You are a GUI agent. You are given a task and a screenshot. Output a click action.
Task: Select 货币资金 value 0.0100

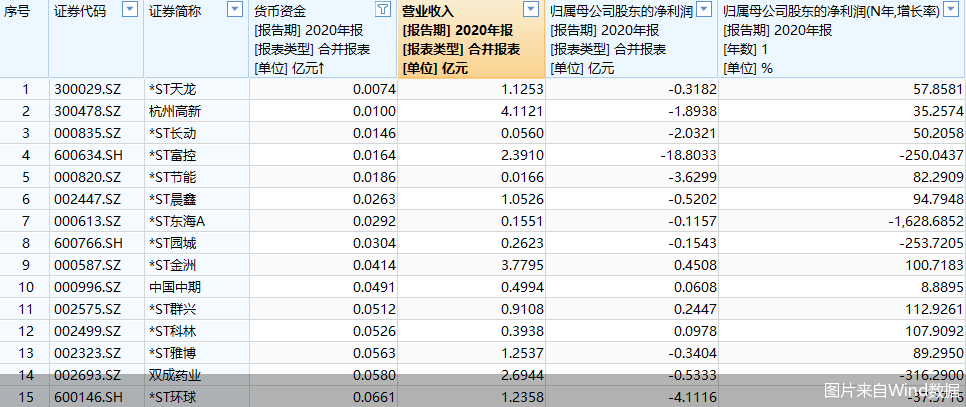(x=374, y=112)
